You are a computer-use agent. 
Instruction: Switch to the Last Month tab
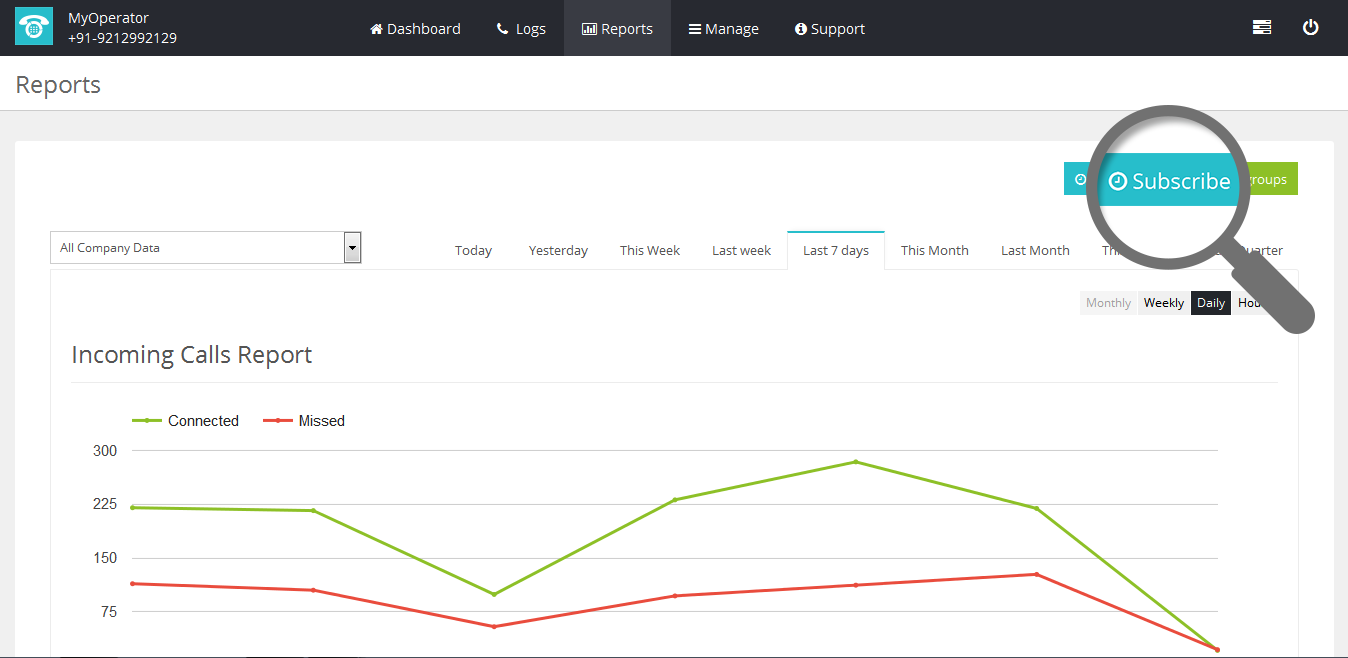(x=1035, y=251)
